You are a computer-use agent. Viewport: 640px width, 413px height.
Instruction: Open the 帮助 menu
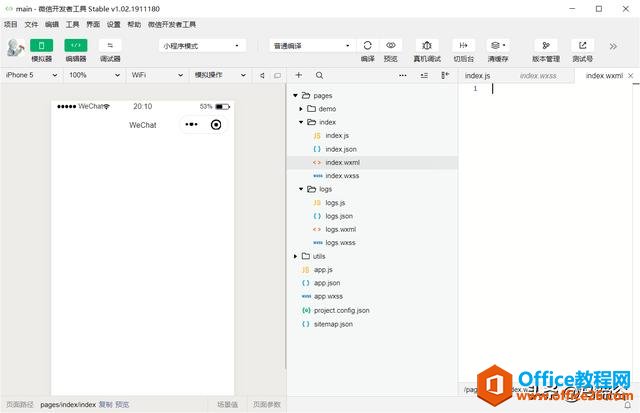(x=134, y=24)
